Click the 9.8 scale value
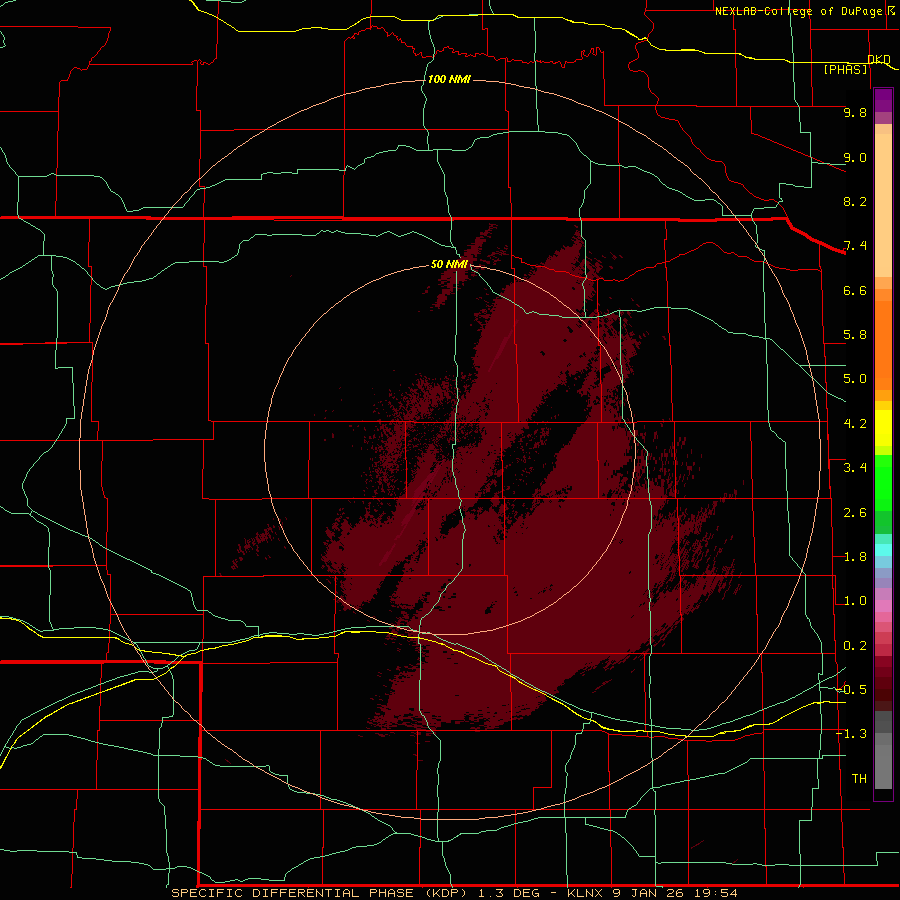The height and width of the screenshot is (900, 900). (855, 112)
